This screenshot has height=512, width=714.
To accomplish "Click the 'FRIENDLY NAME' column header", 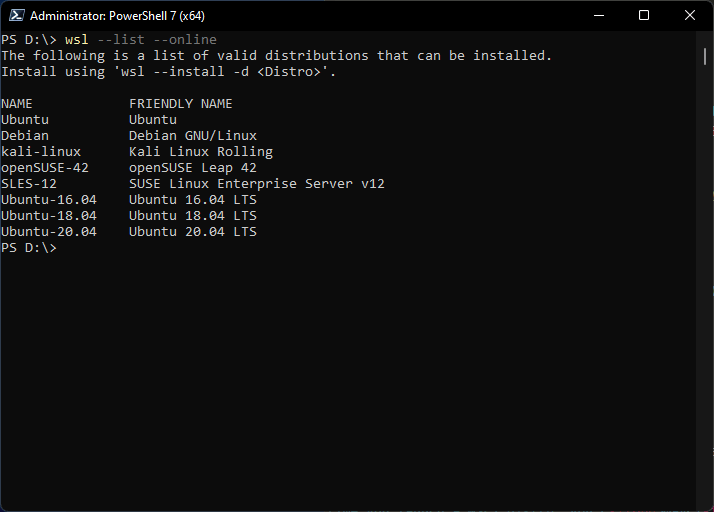I will pyautogui.click(x=181, y=104).
